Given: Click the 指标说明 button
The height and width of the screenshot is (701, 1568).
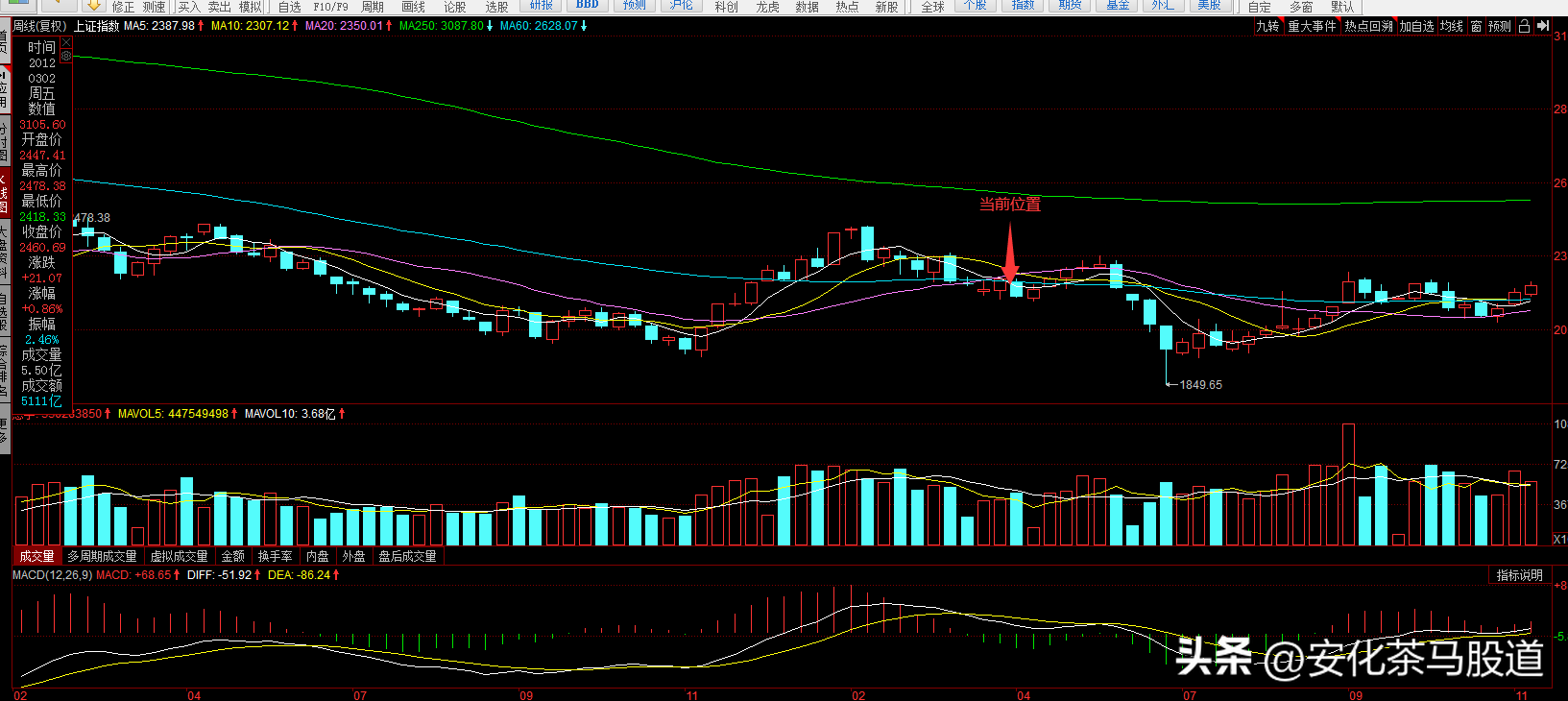Looking at the screenshot, I should tap(1520, 575).
